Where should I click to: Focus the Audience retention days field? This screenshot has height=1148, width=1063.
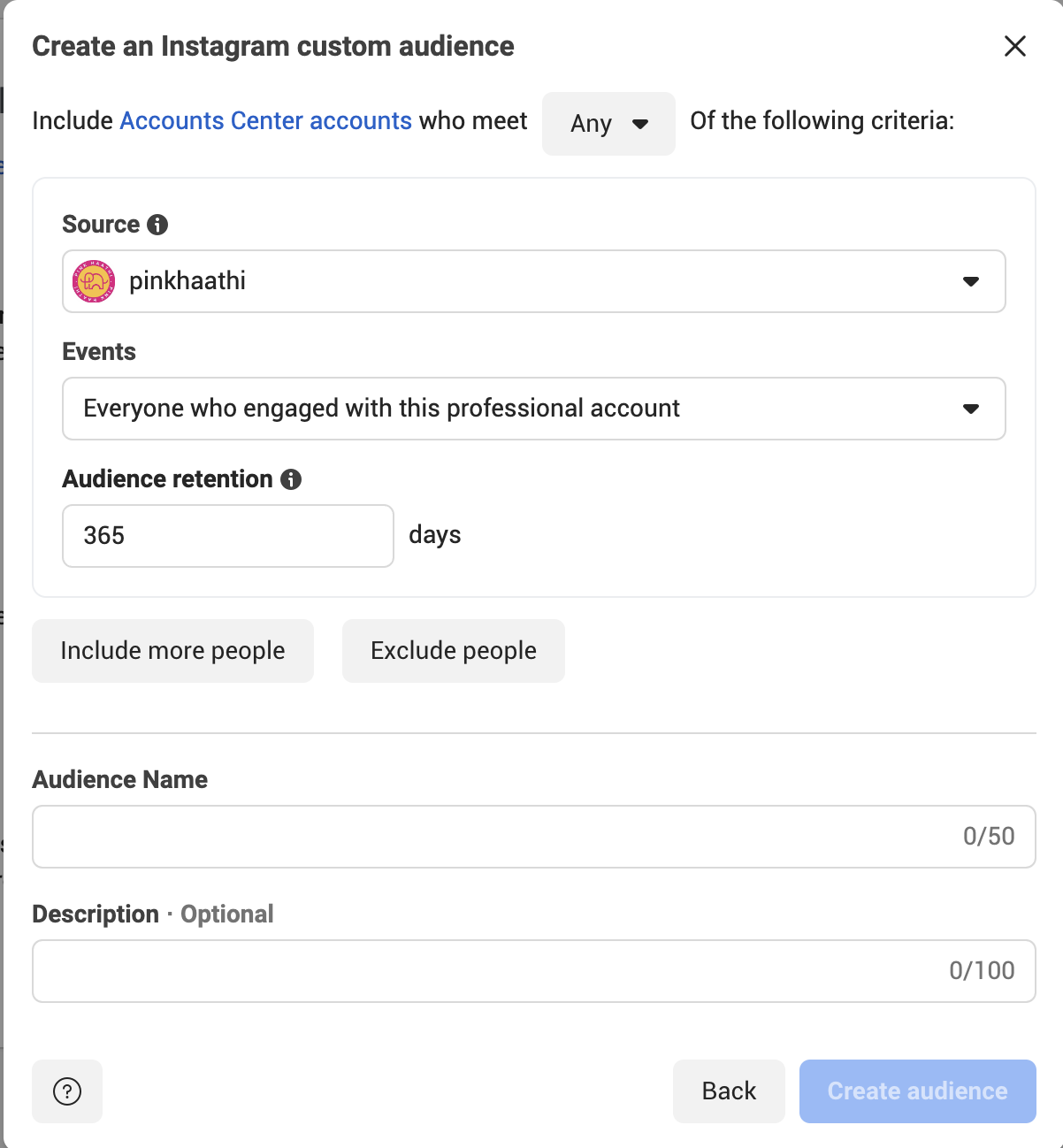[228, 536]
